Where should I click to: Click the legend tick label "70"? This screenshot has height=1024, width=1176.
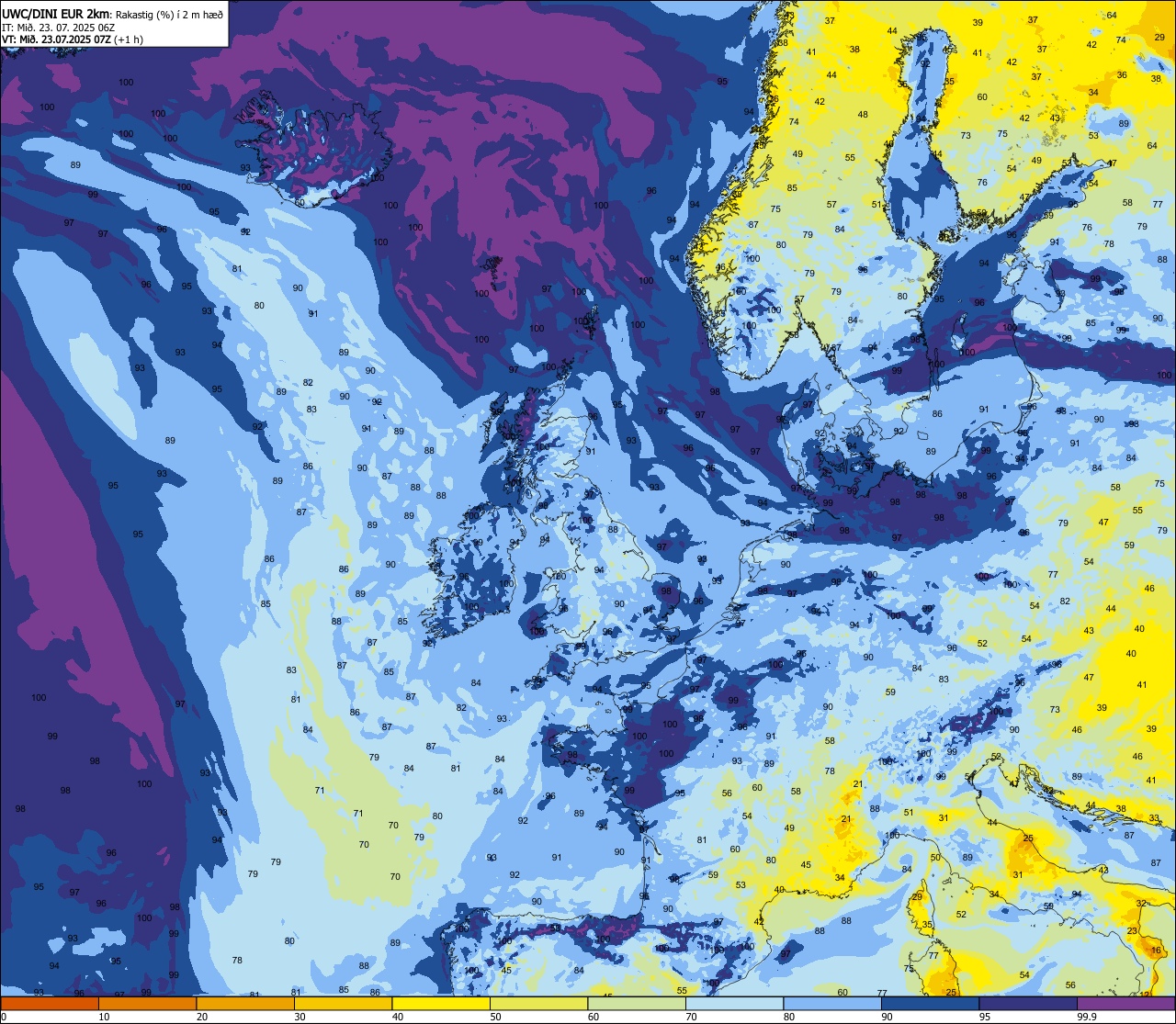pyautogui.click(x=692, y=1017)
